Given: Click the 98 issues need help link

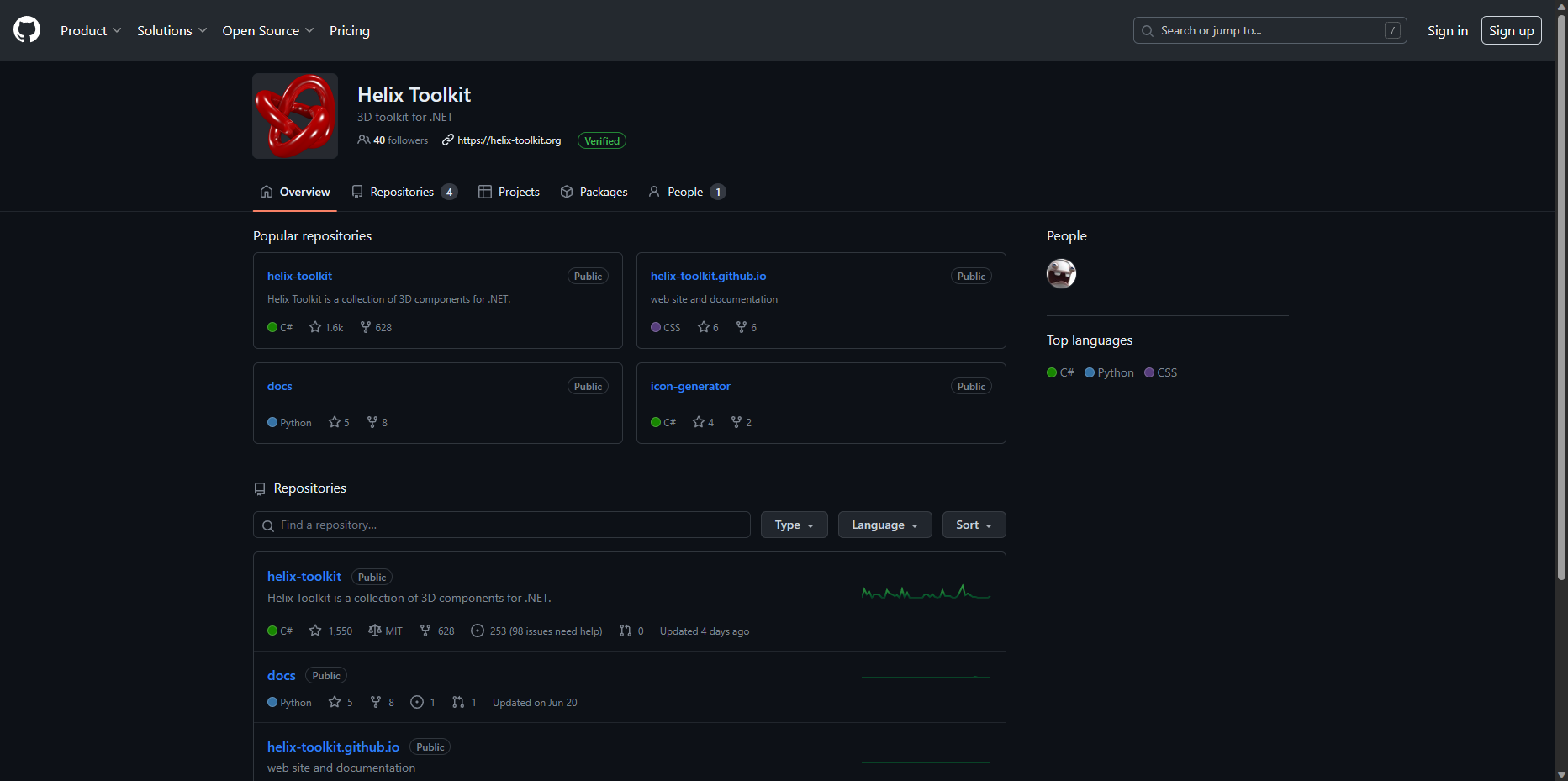Looking at the screenshot, I should coord(556,631).
